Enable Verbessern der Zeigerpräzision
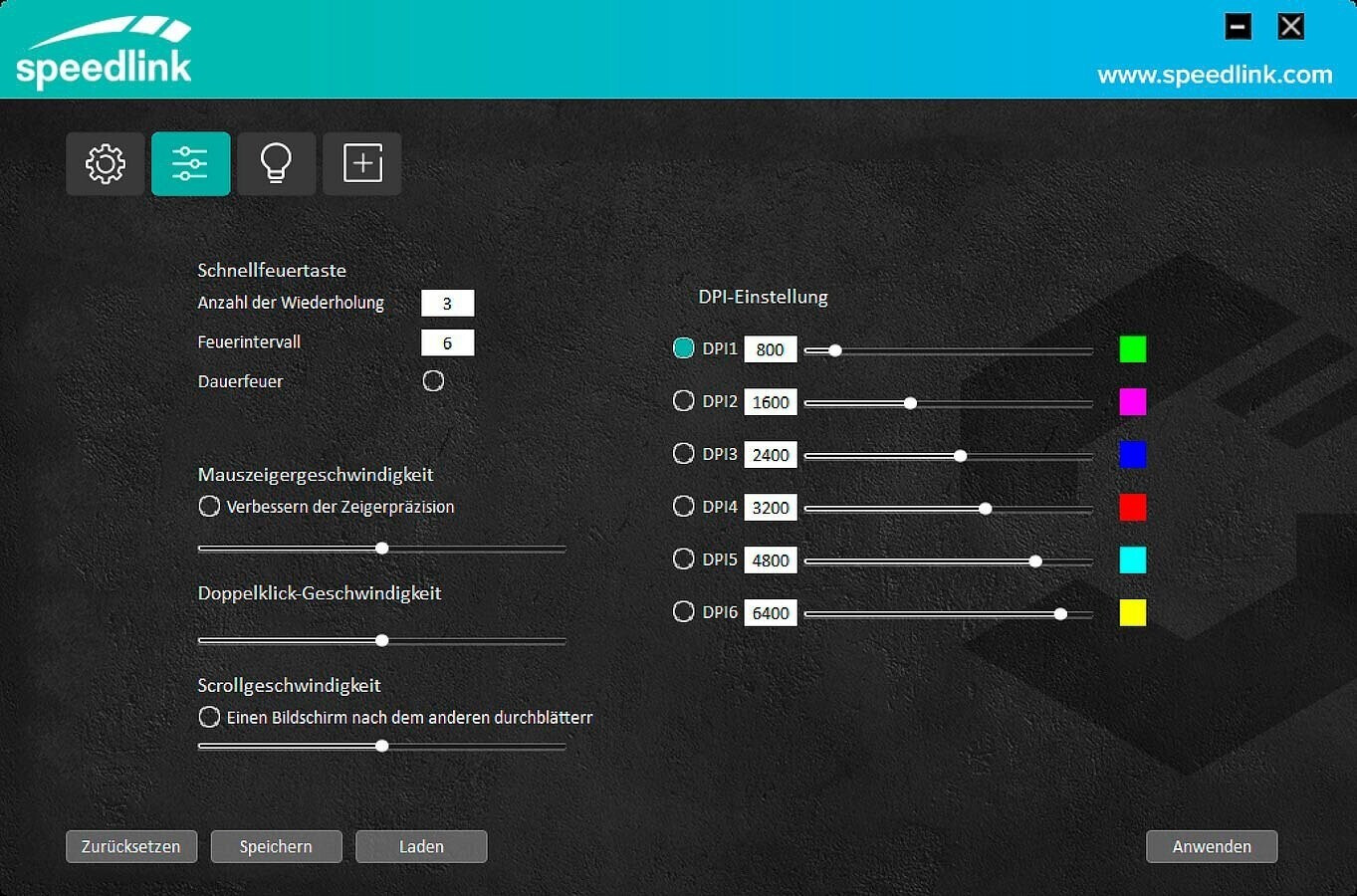This screenshot has height=896, width=1357. point(209,507)
